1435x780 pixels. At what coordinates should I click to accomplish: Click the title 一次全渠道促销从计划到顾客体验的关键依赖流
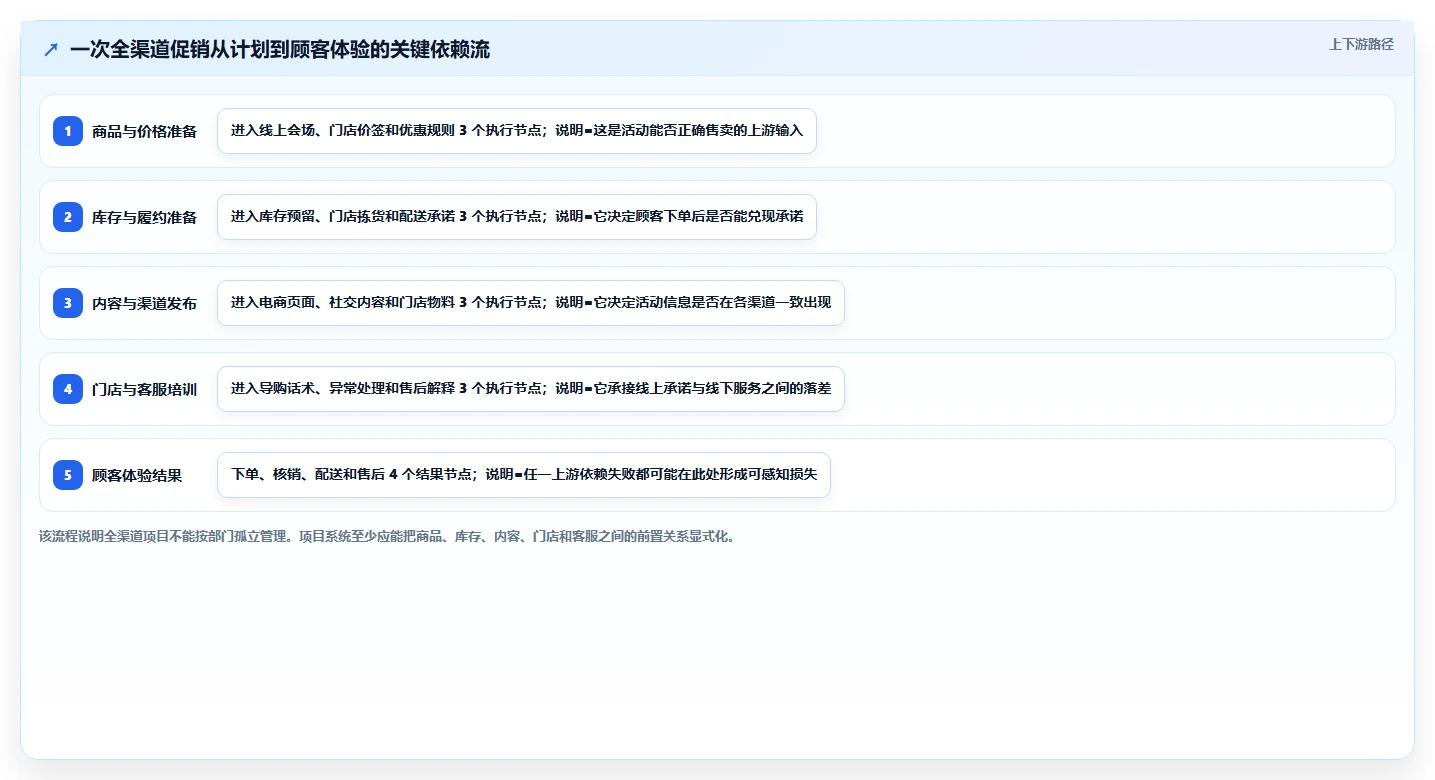click(280, 50)
